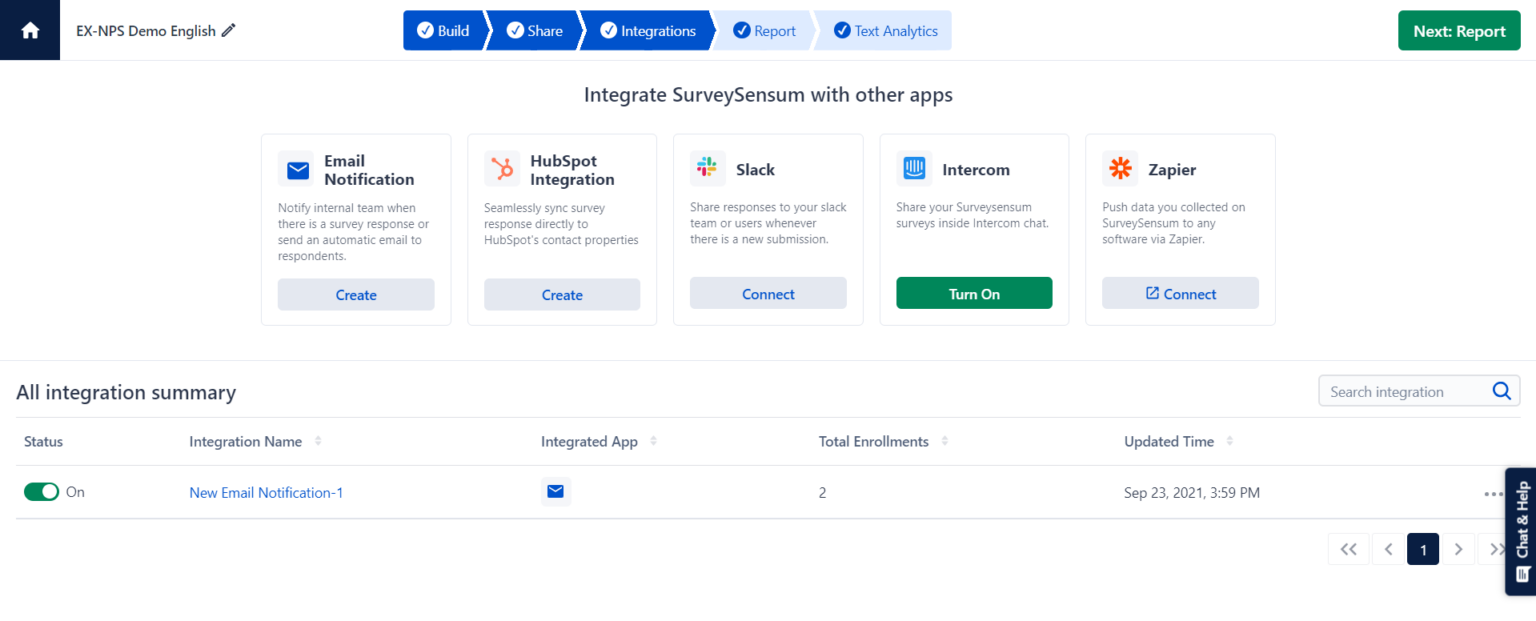Click the Slack integration icon
1536x621 pixels.
point(708,169)
